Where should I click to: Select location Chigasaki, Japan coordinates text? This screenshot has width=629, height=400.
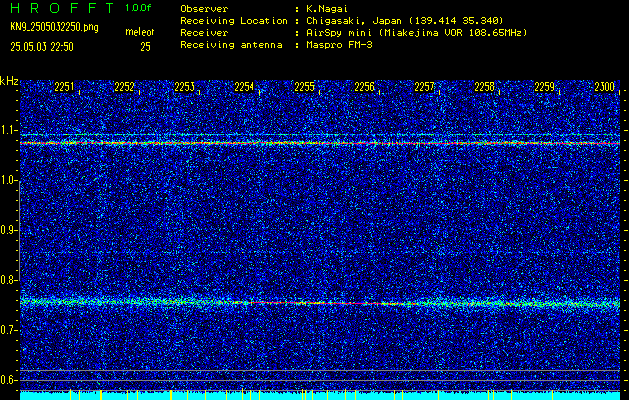pos(405,20)
